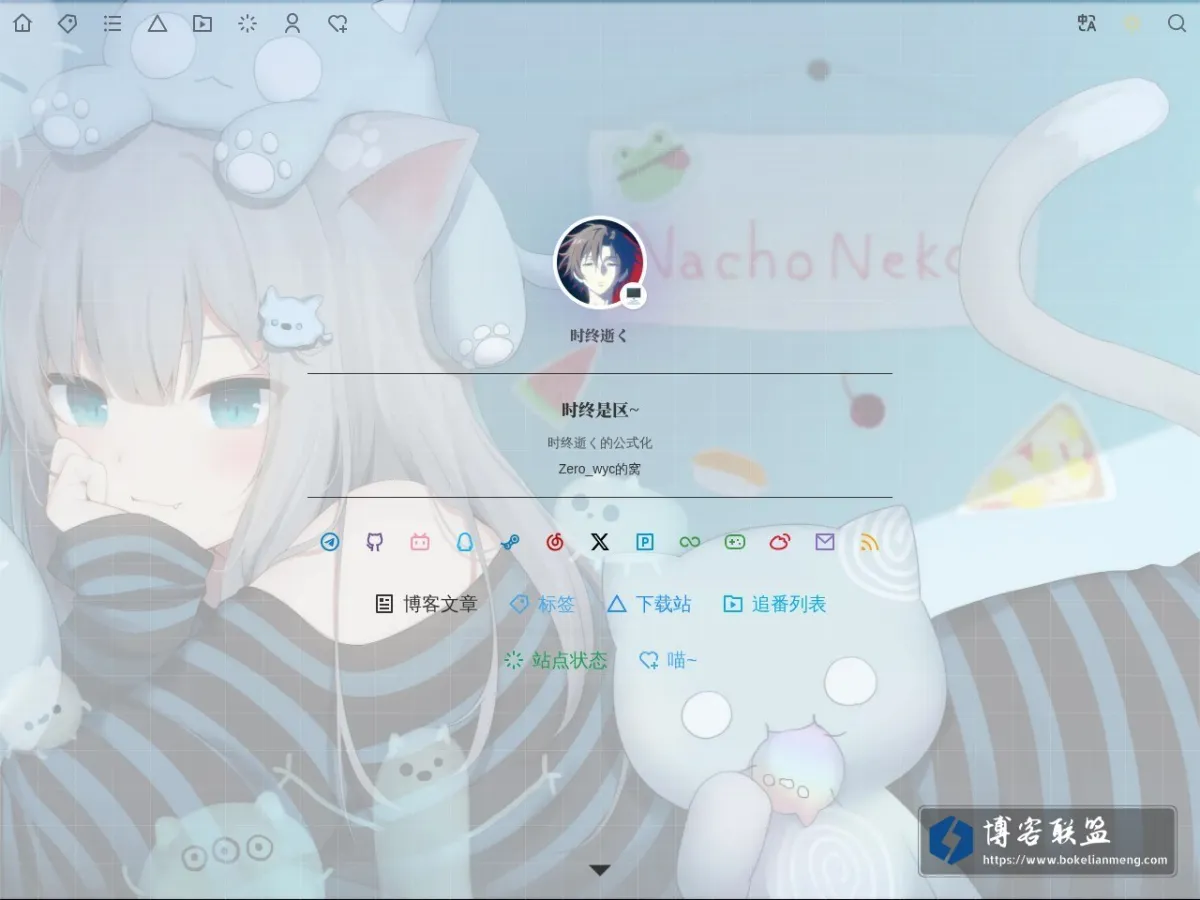
Task: Click the green infinity-loop social icon
Action: 690,542
